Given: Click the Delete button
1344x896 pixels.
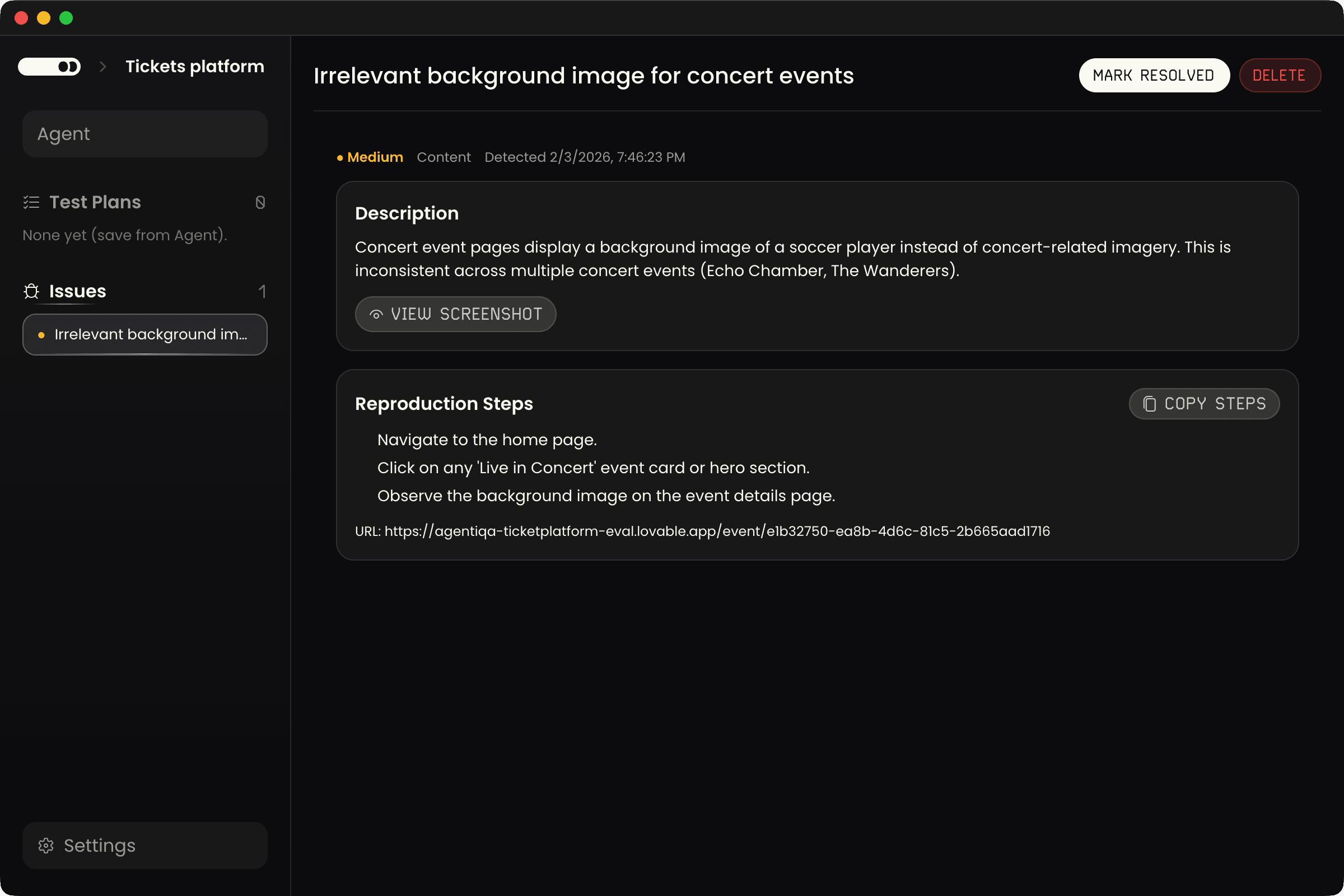Looking at the screenshot, I should pyautogui.click(x=1280, y=75).
